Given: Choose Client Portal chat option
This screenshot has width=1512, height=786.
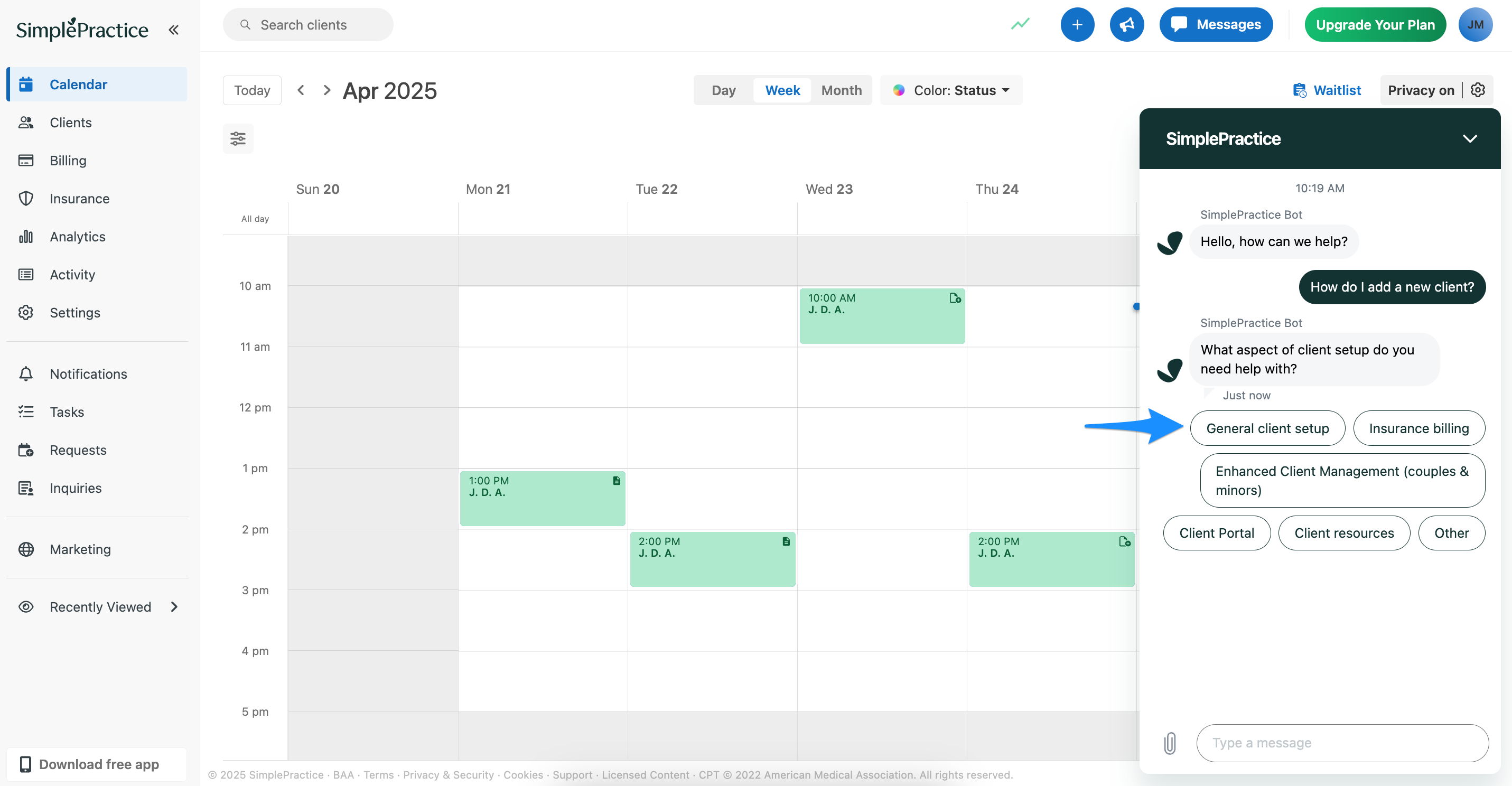Looking at the screenshot, I should [1216, 532].
